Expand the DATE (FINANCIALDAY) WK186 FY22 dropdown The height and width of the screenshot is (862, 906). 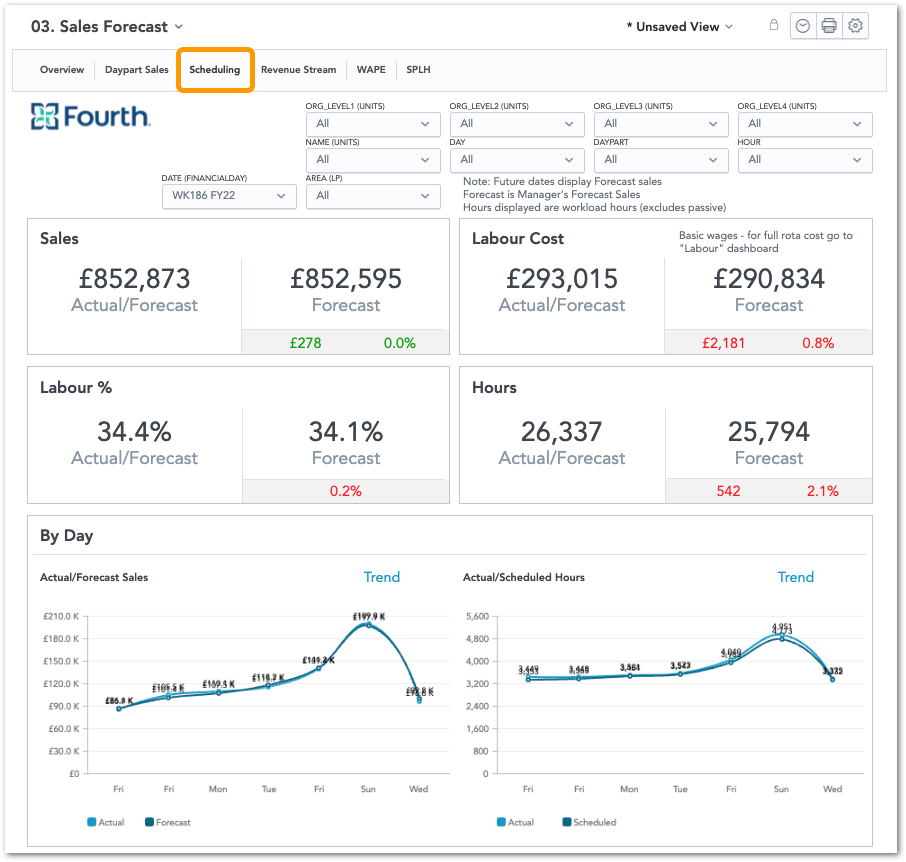coord(229,196)
